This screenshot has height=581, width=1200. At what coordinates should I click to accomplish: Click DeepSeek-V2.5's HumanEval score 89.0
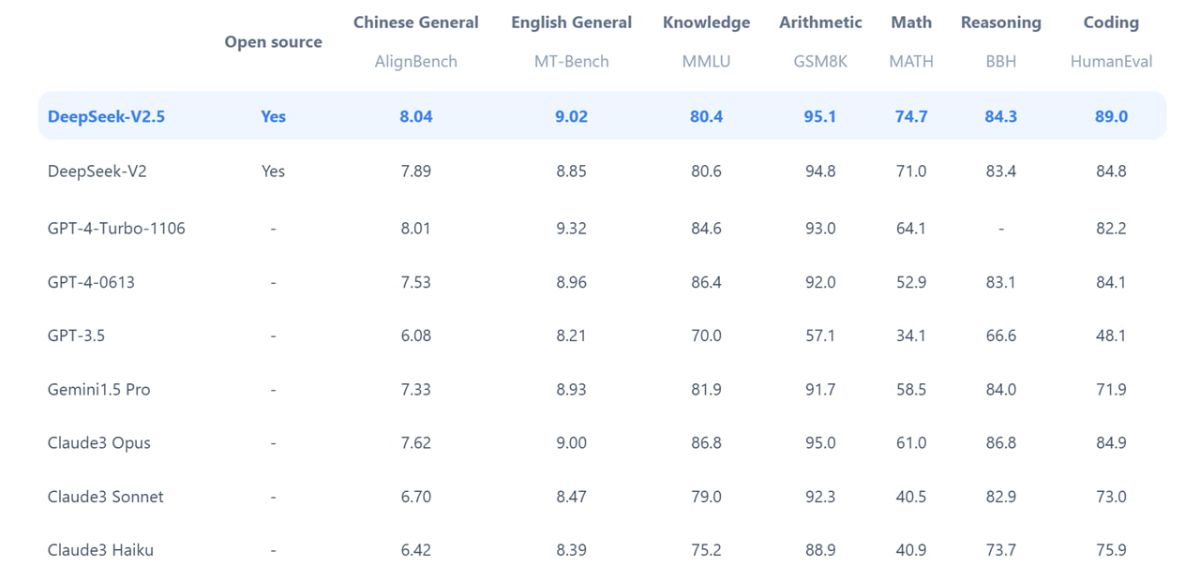coord(1111,116)
